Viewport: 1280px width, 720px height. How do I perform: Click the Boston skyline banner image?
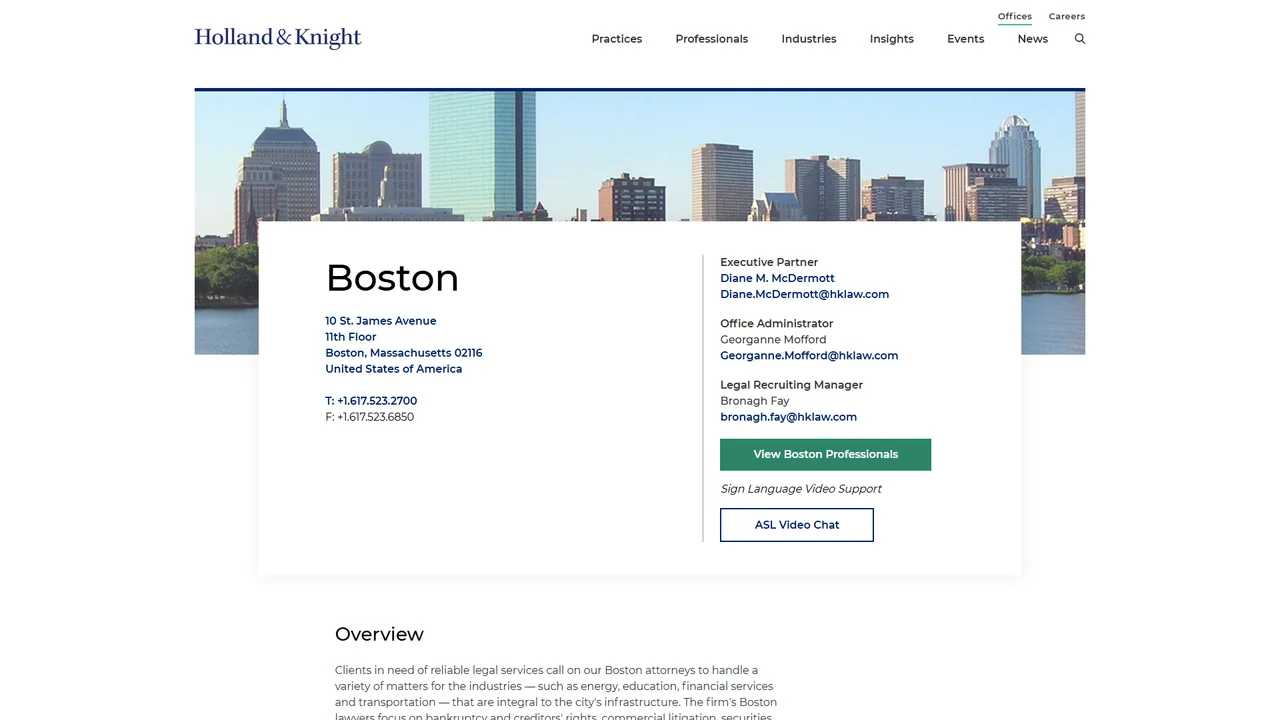point(640,155)
